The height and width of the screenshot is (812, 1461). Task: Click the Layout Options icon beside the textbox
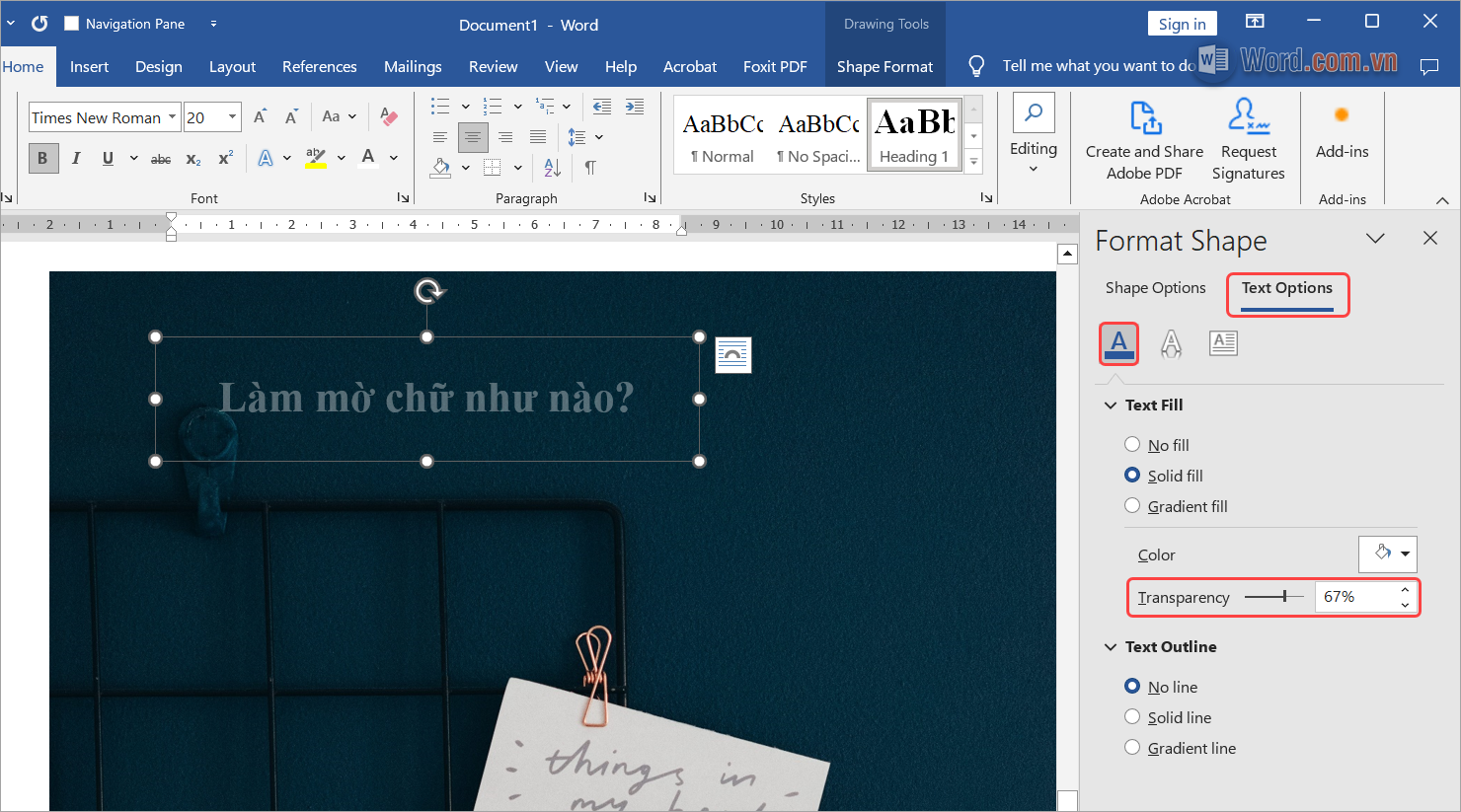tap(732, 355)
